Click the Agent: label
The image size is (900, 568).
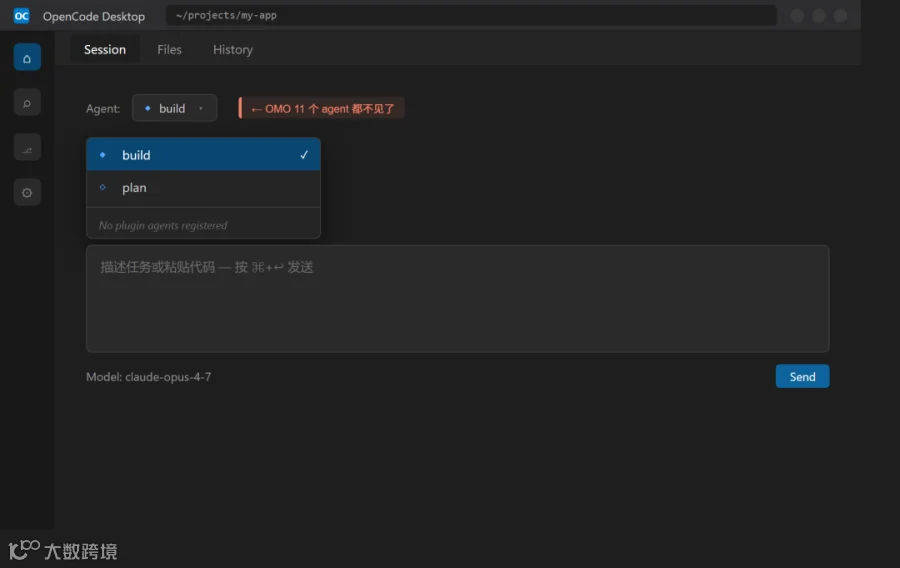coord(103,108)
